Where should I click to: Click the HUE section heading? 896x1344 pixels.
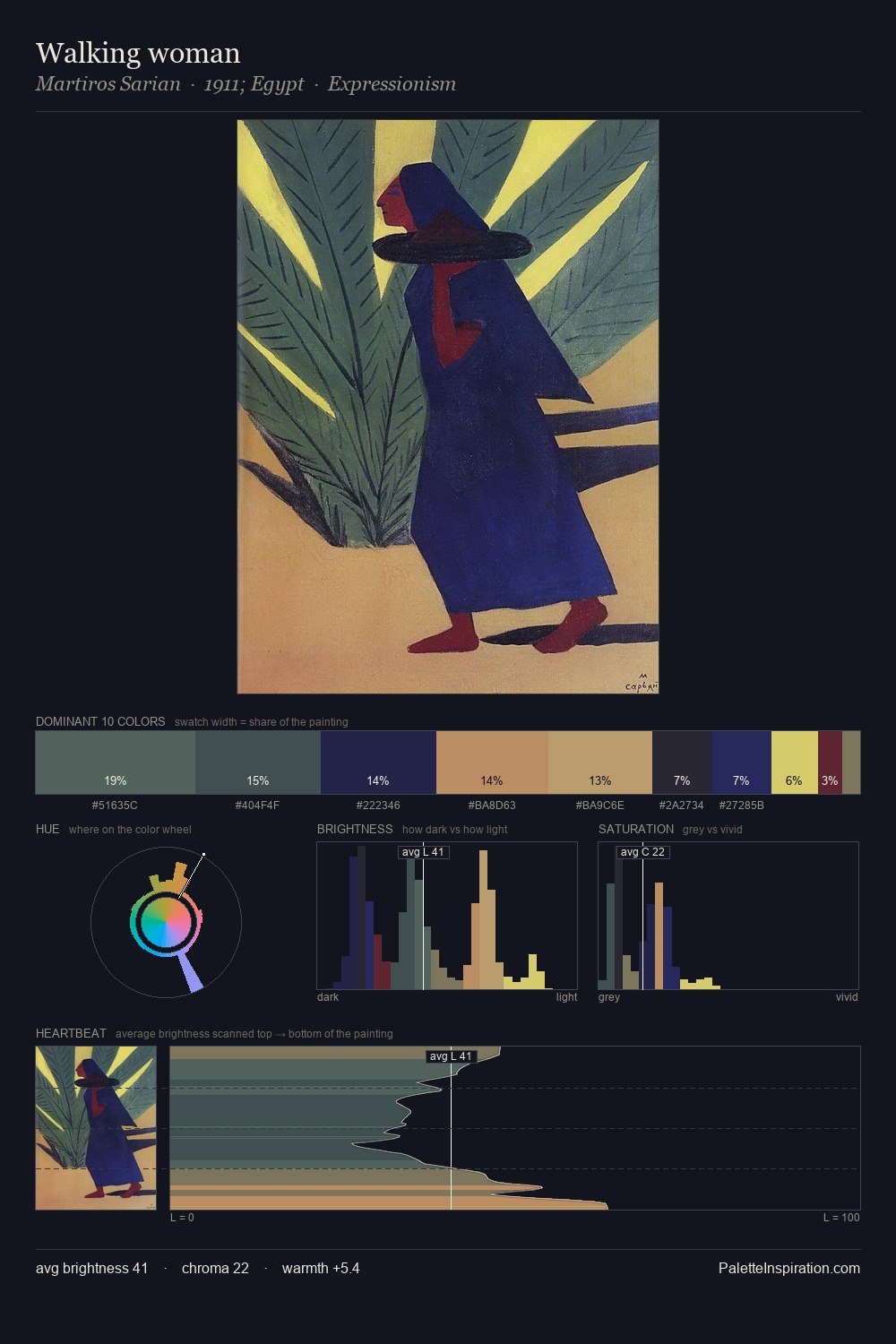coord(47,829)
